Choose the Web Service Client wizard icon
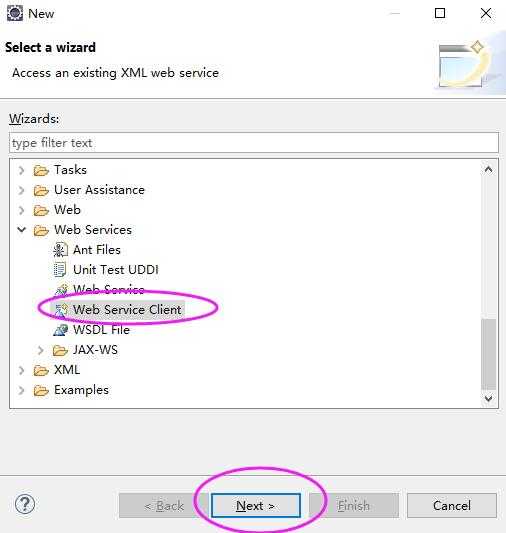This screenshot has width=506, height=533. click(x=61, y=310)
